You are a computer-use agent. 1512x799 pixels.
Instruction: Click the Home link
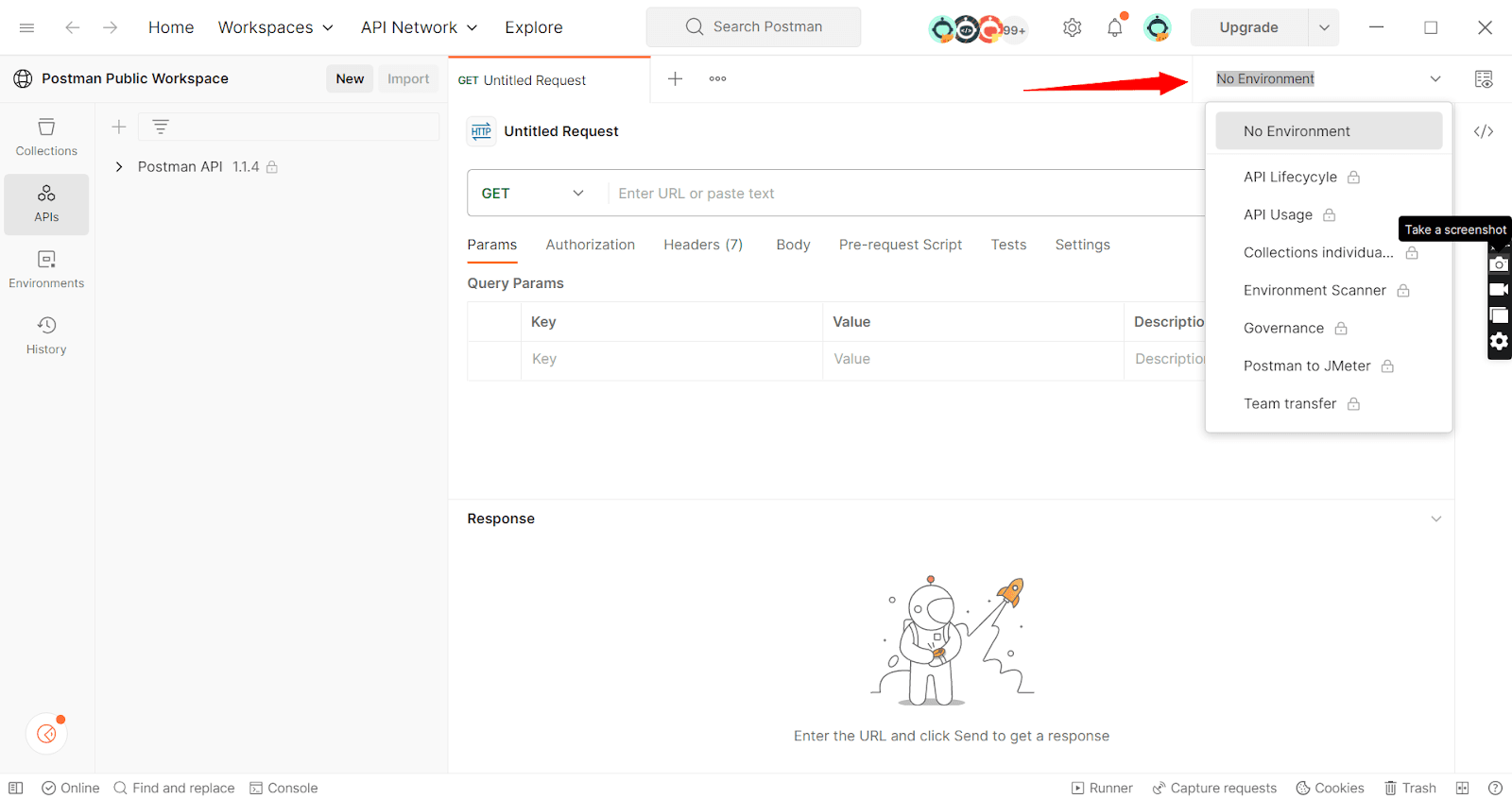click(171, 27)
